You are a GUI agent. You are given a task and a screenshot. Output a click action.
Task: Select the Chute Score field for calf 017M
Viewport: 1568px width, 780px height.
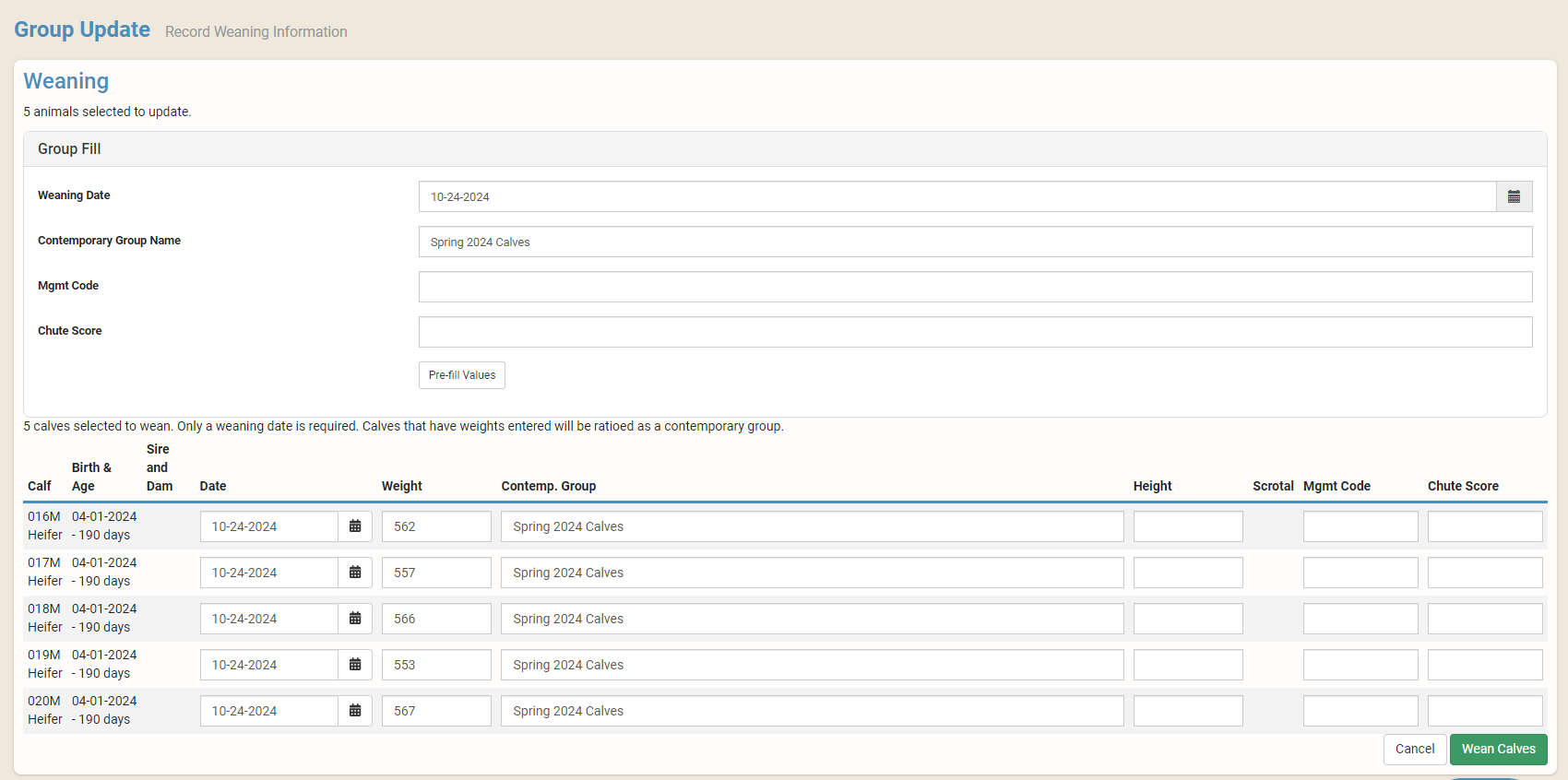1485,573
